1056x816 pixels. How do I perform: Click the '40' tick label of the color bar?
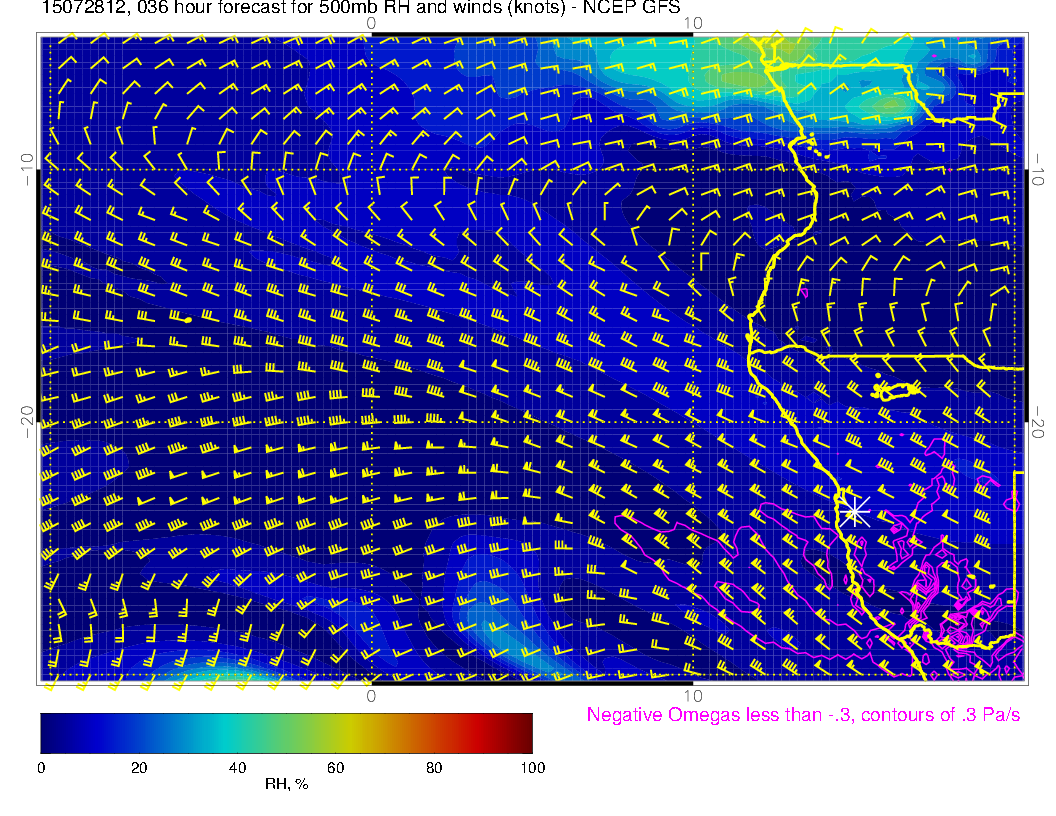point(238,768)
